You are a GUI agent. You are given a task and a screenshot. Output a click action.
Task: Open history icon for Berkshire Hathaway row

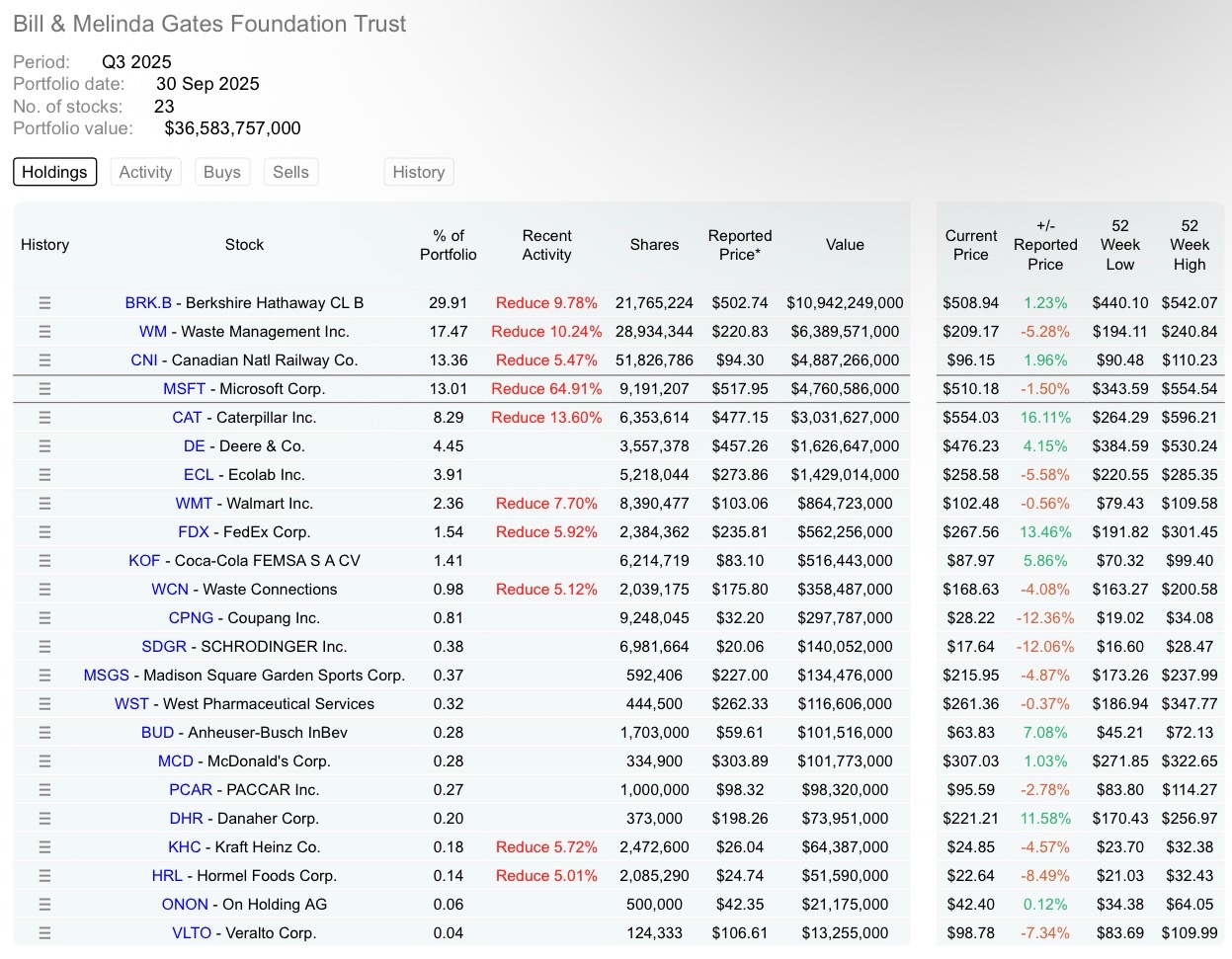(44, 303)
